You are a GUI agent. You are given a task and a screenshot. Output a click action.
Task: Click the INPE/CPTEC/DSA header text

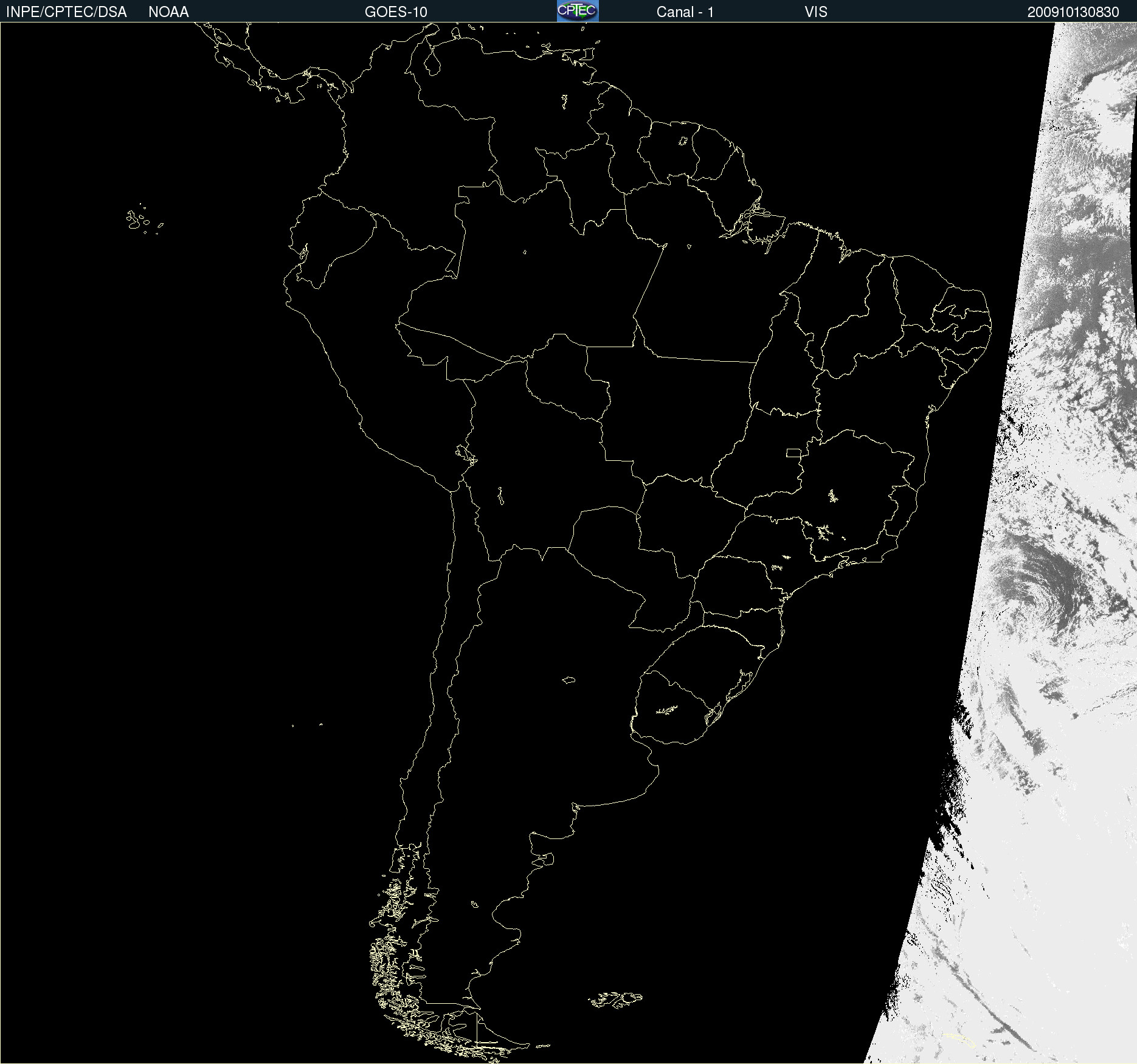pyautogui.click(x=66, y=12)
